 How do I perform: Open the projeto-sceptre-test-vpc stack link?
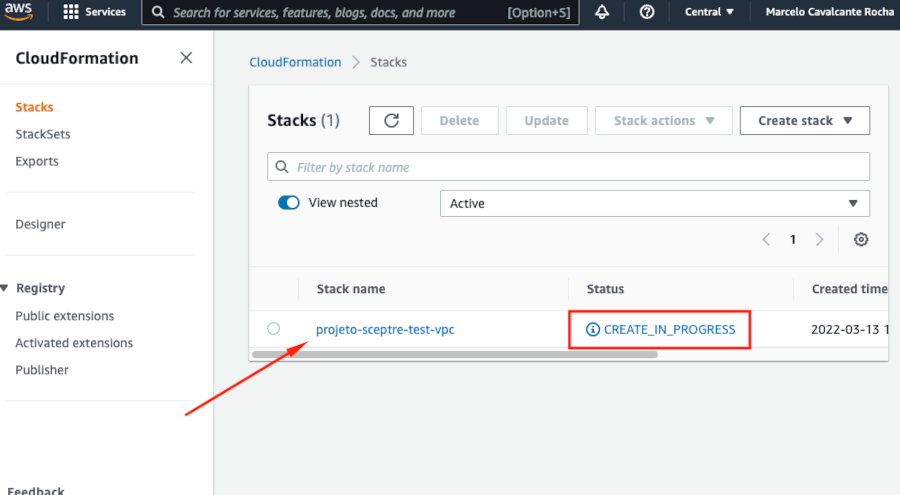click(x=385, y=329)
